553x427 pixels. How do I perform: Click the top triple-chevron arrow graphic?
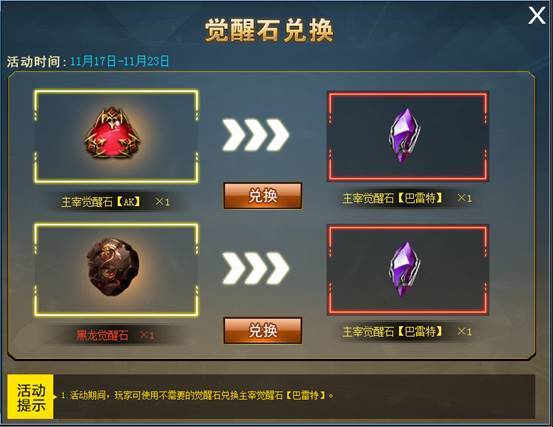[256, 135]
